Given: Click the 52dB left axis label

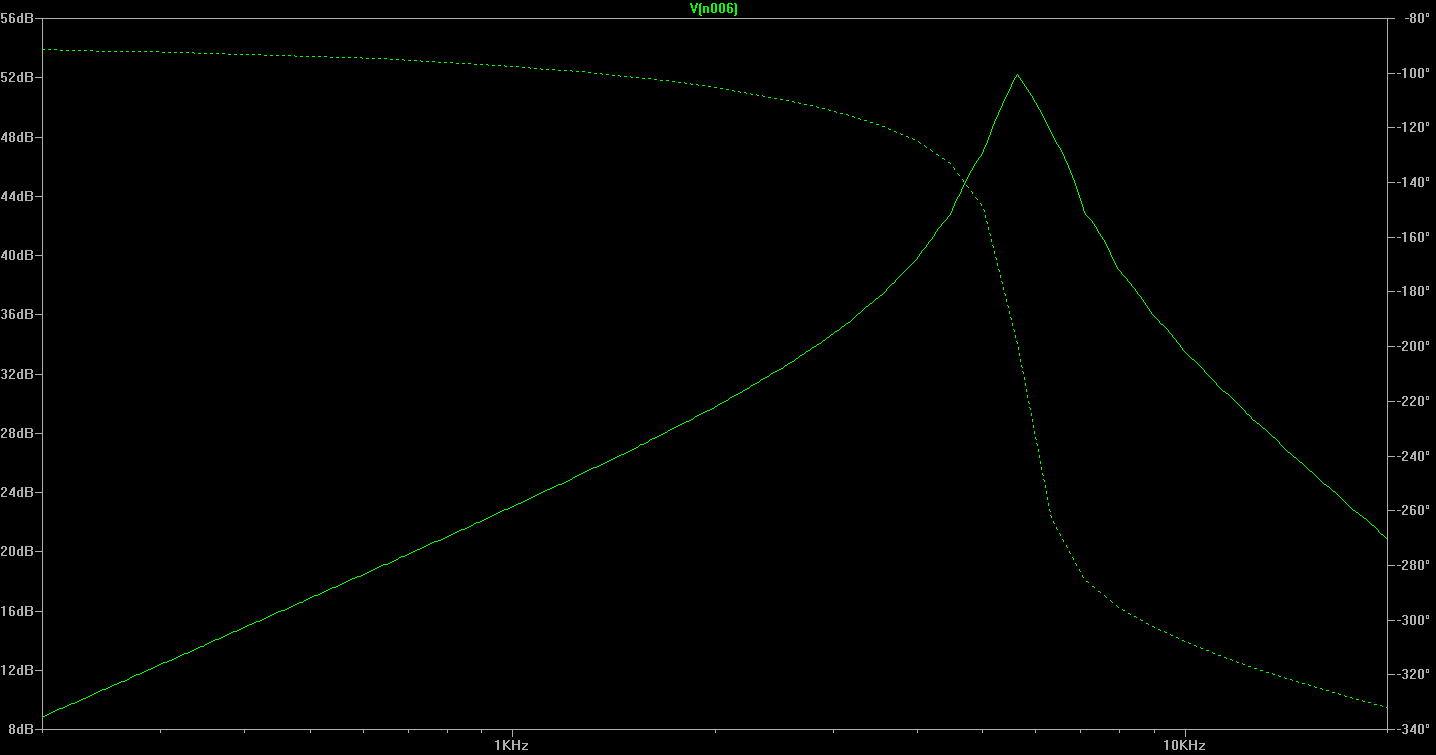Looking at the screenshot, I should (17, 77).
